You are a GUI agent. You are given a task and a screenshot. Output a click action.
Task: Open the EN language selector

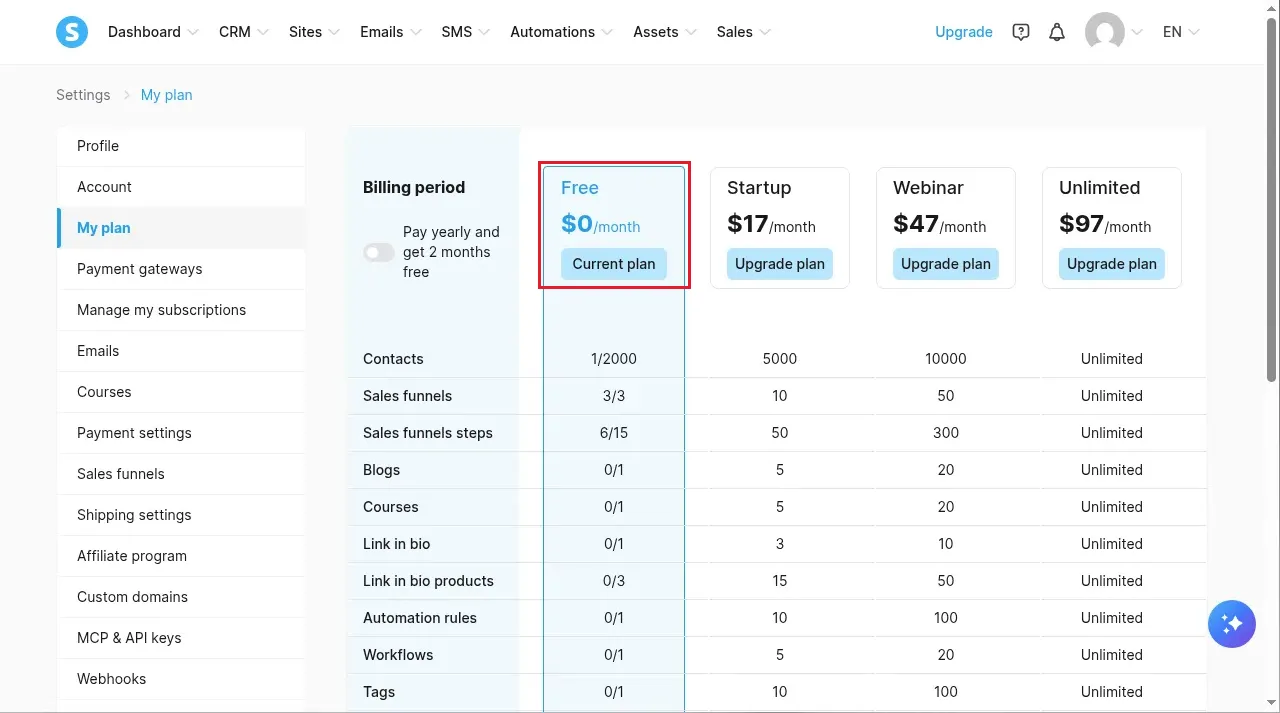pos(1181,32)
